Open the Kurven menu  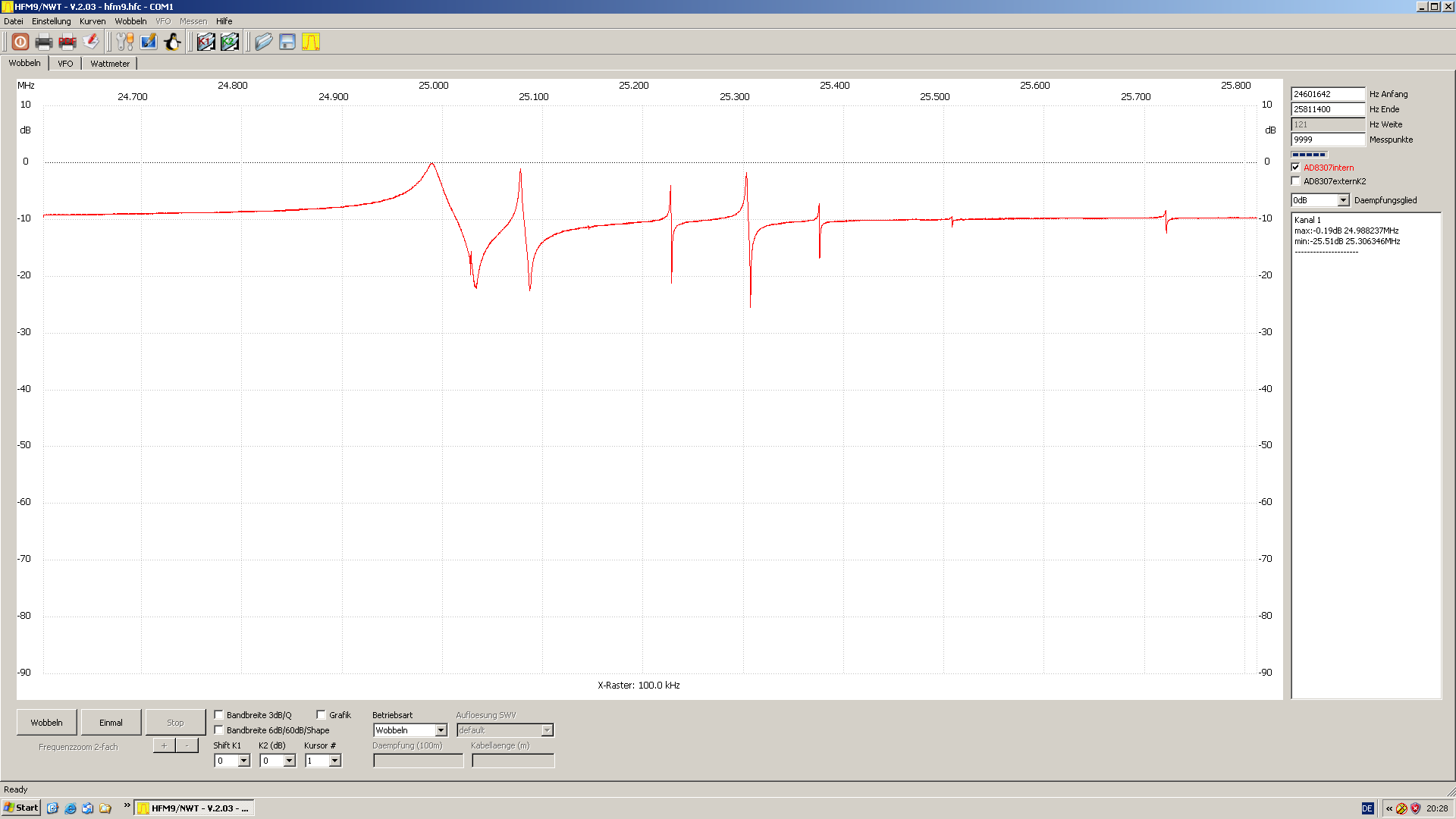point(93,21)
